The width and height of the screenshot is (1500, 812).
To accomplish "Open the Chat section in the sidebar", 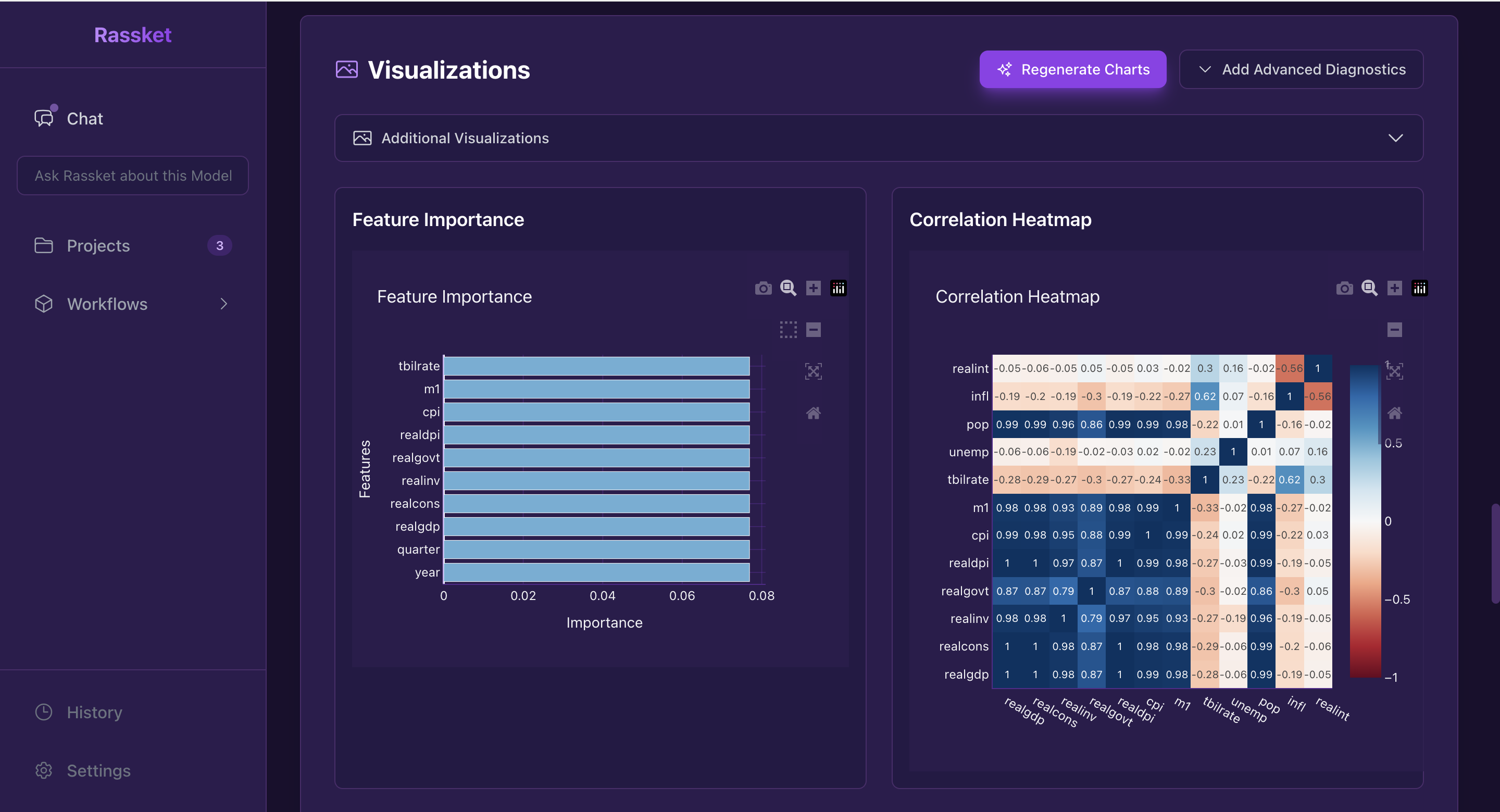I will pos(84,118).
